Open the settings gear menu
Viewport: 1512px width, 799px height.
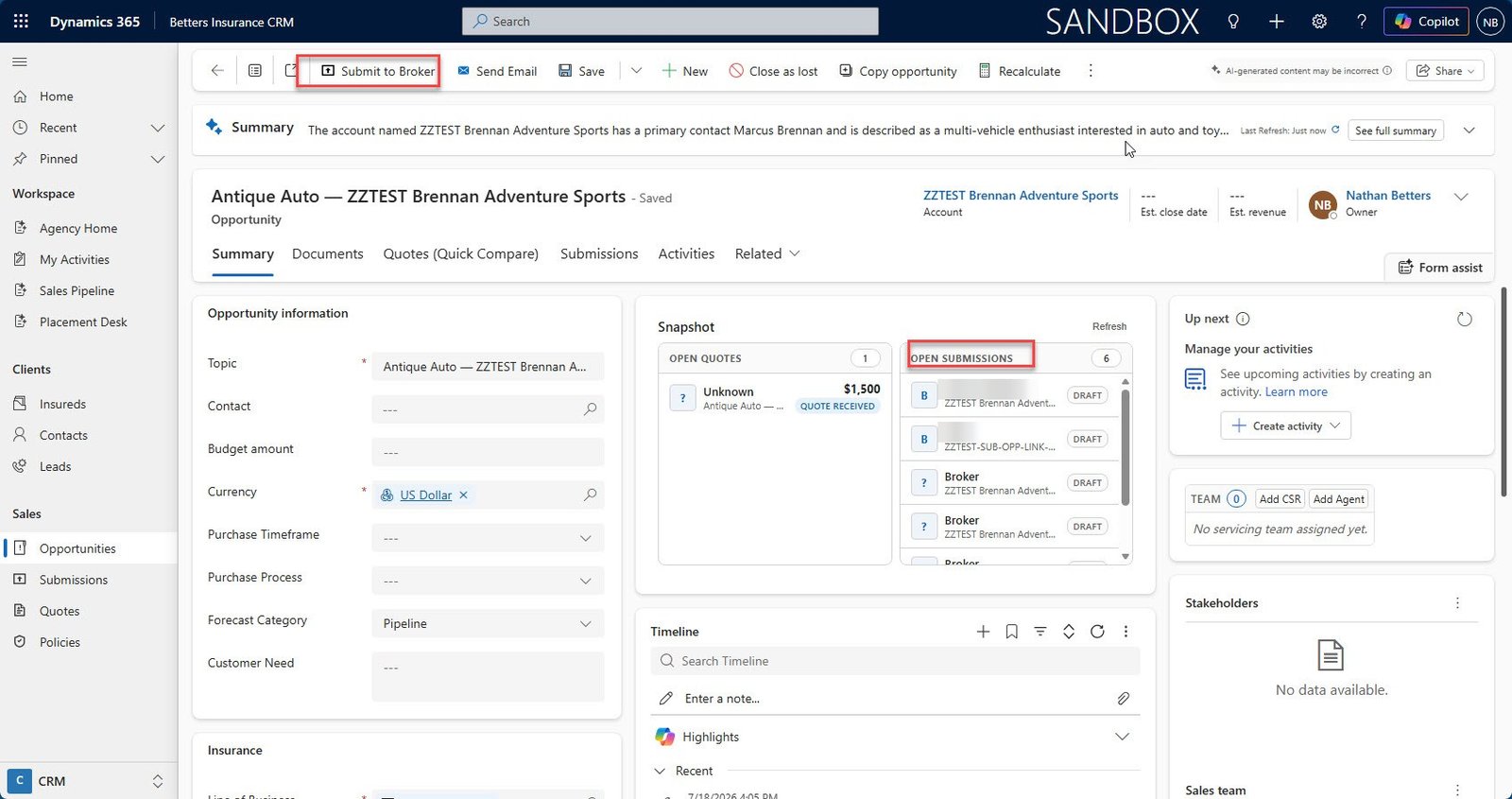click(1319, 21)
